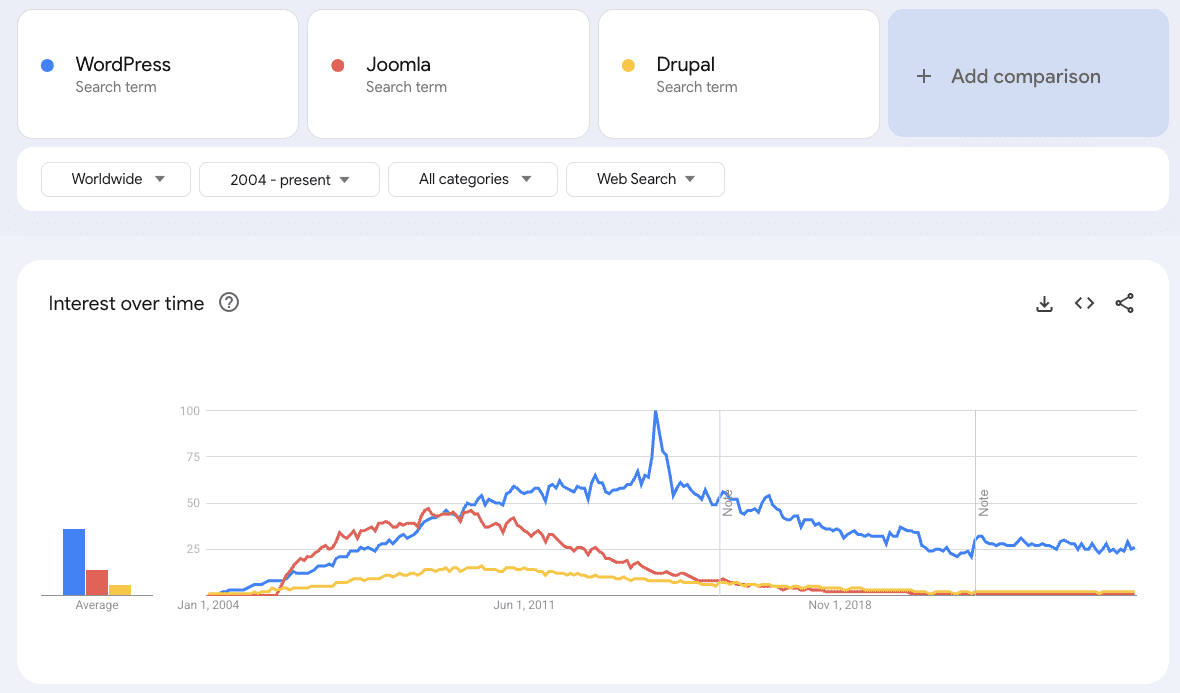Click the yellow Drupal color dot

(x=628, y=66)
